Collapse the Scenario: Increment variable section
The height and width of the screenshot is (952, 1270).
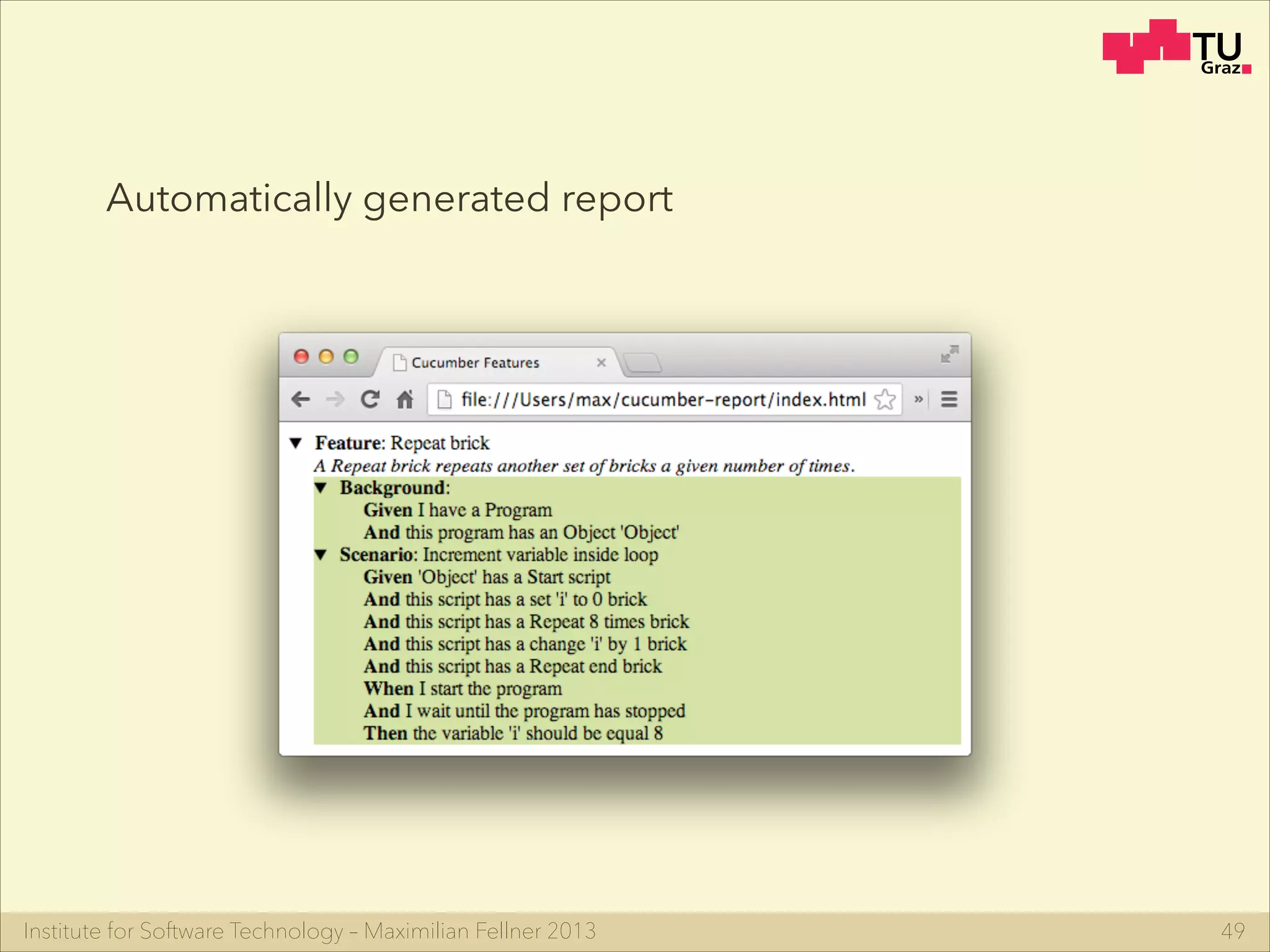(321, 555)
